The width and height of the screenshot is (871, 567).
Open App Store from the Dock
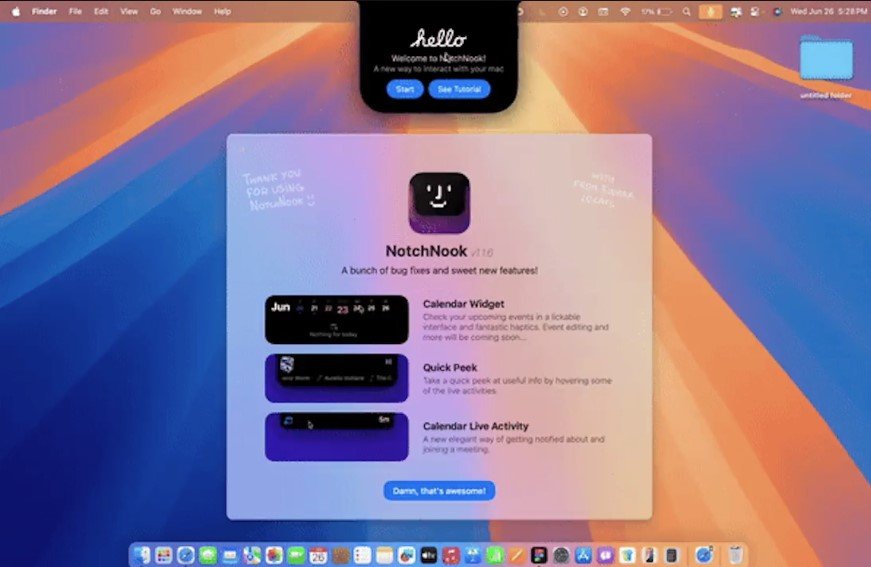tap(583, 555)
